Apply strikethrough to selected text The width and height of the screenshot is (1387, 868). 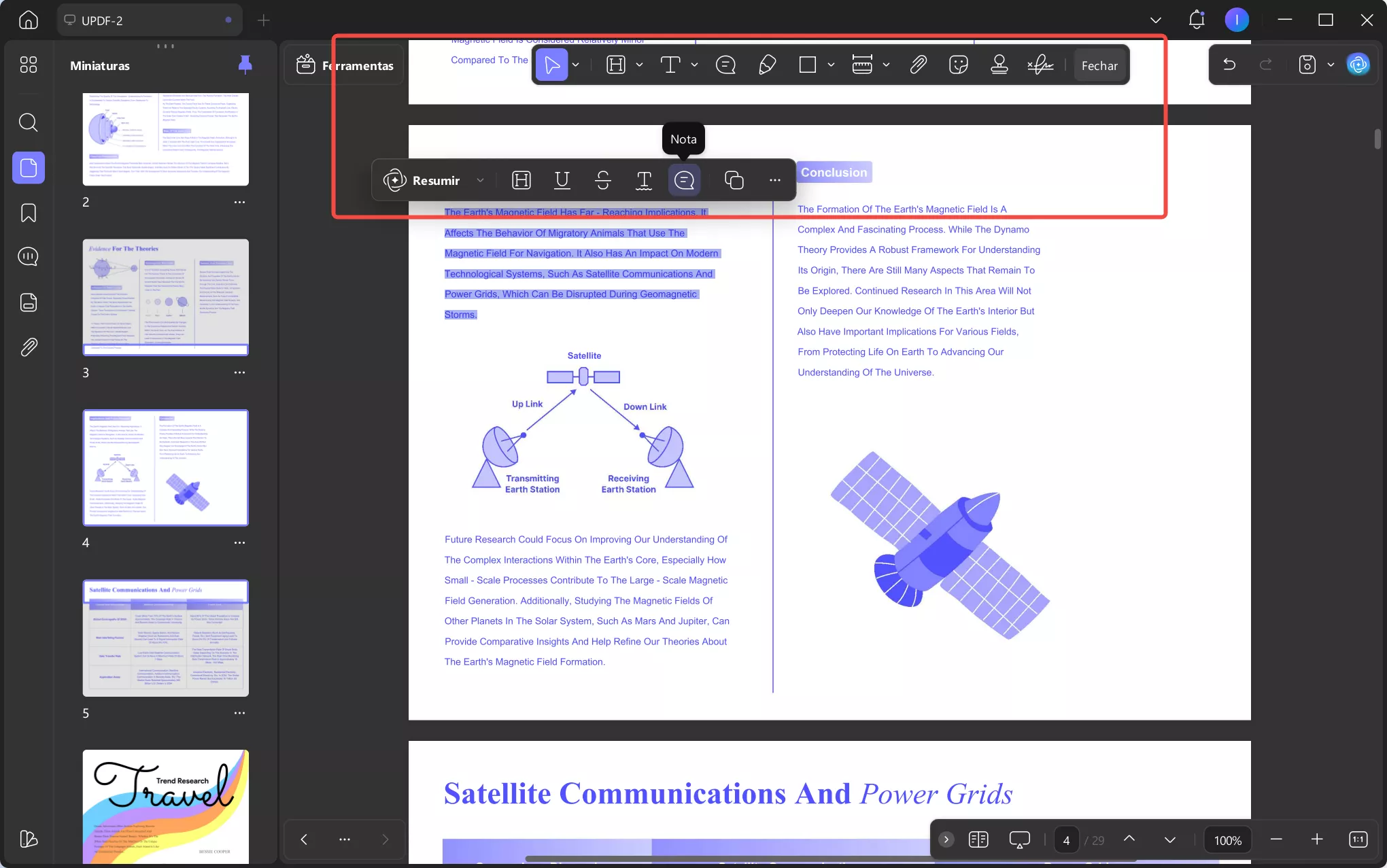pyautogui.click(x=602, y=180)
